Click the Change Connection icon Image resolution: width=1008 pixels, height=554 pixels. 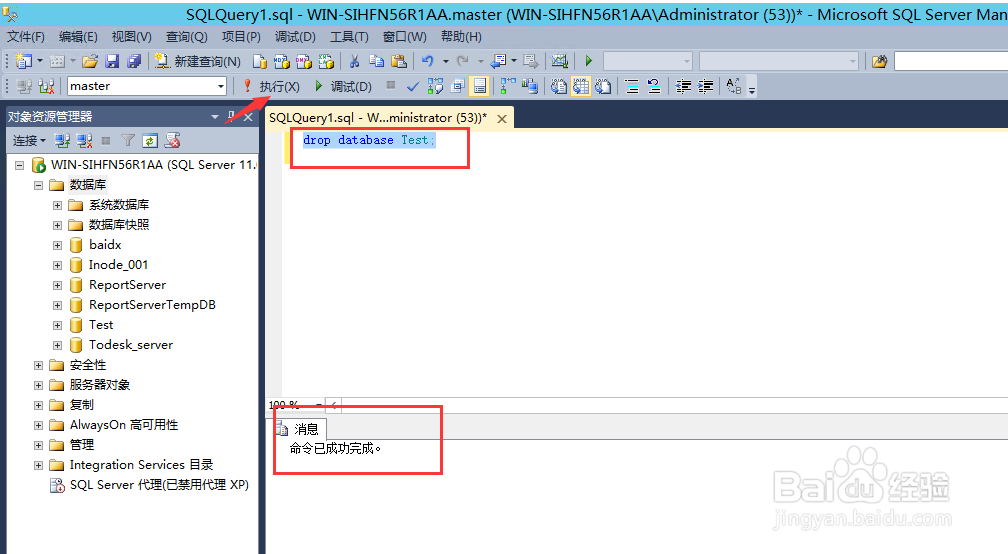[46, 86]
